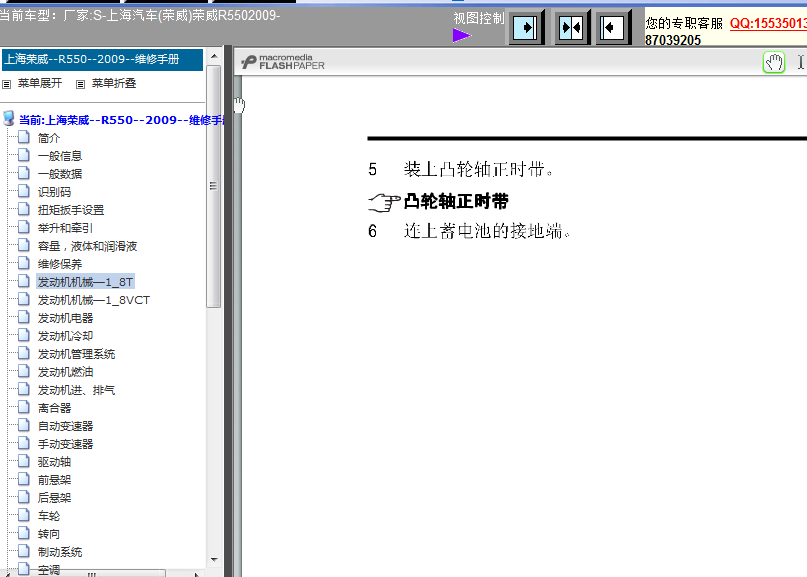Open the QQ customer service link

(768, 24)
